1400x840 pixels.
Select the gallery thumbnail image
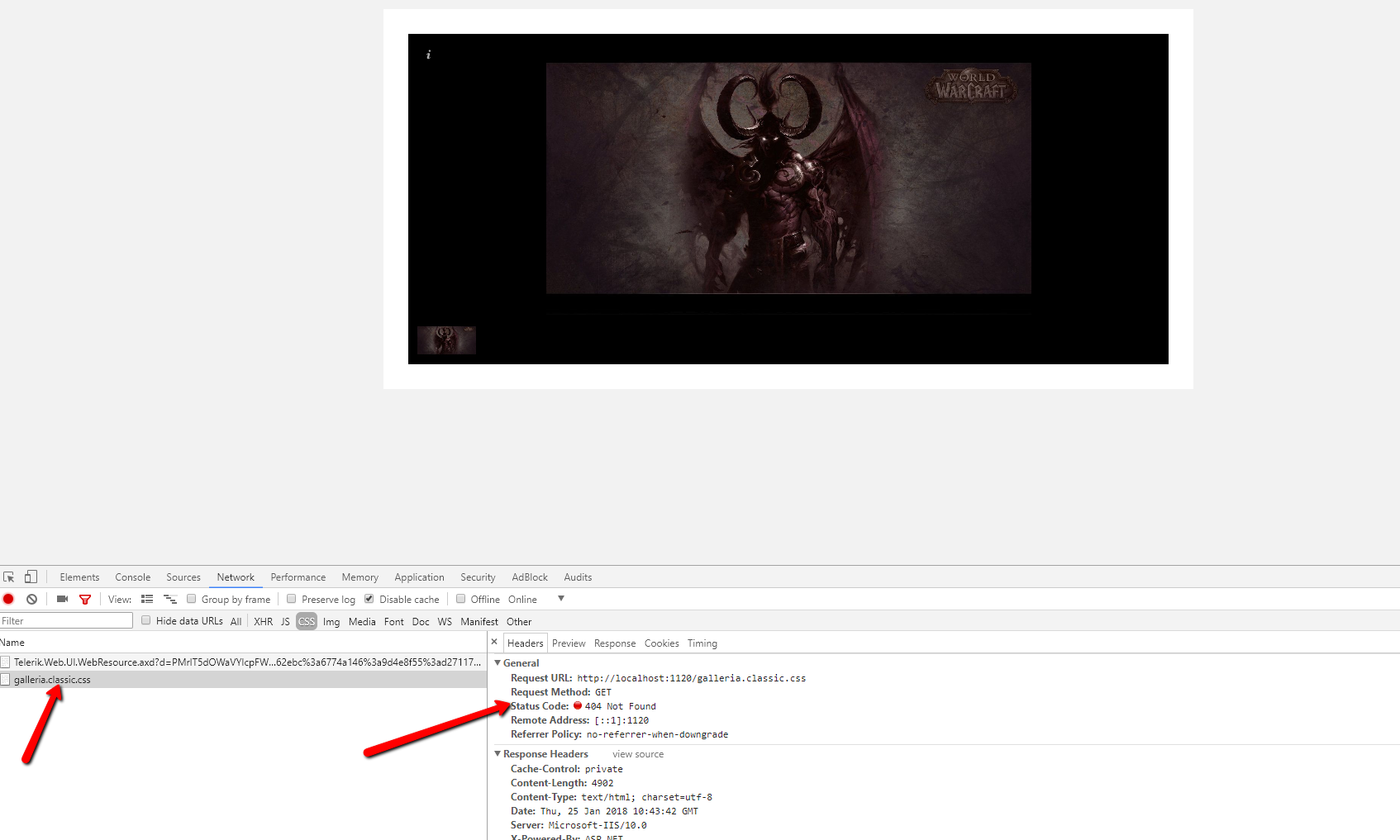click(x=446, y=339)
